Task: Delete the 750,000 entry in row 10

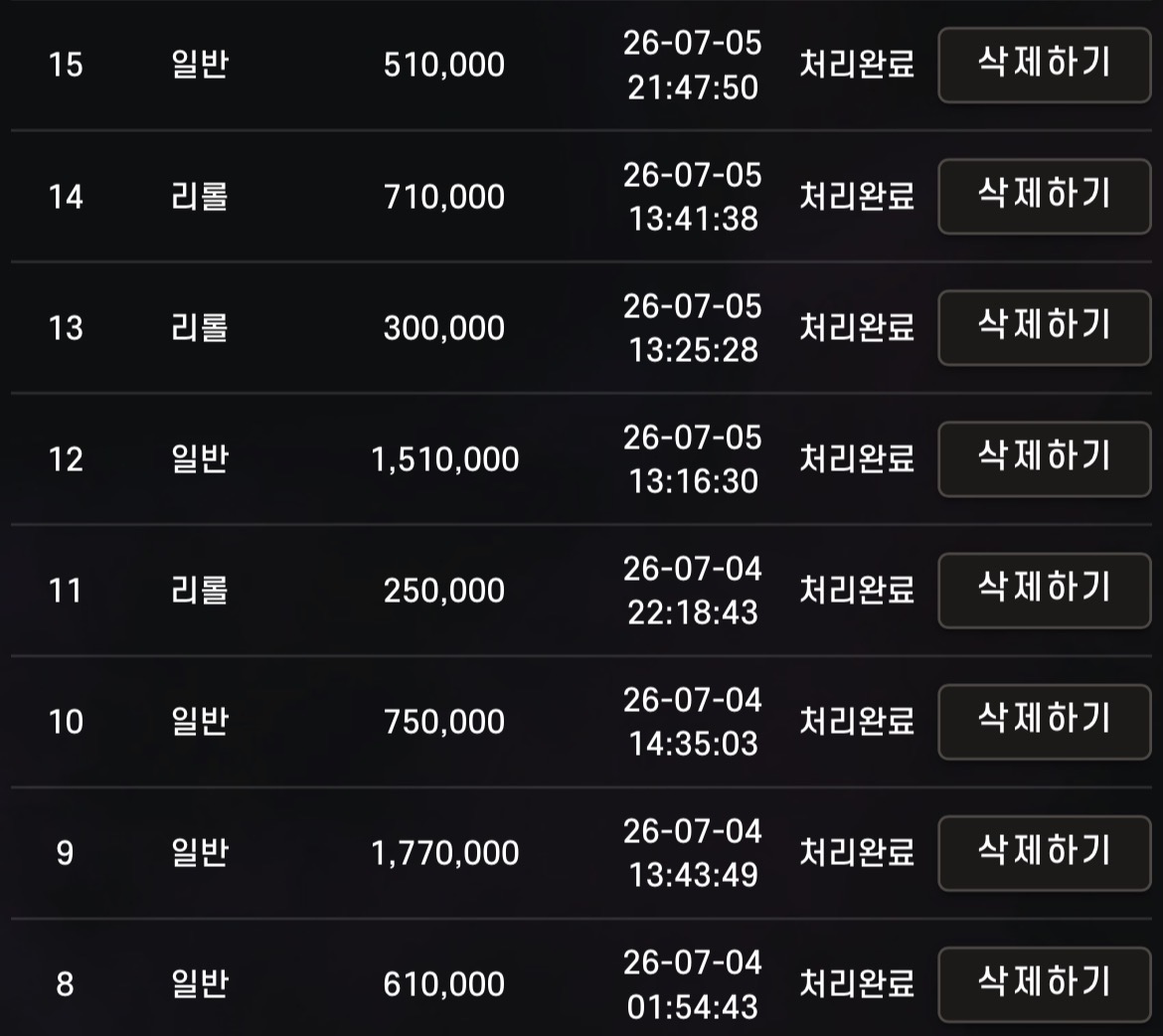Action: click(1045, 722)
